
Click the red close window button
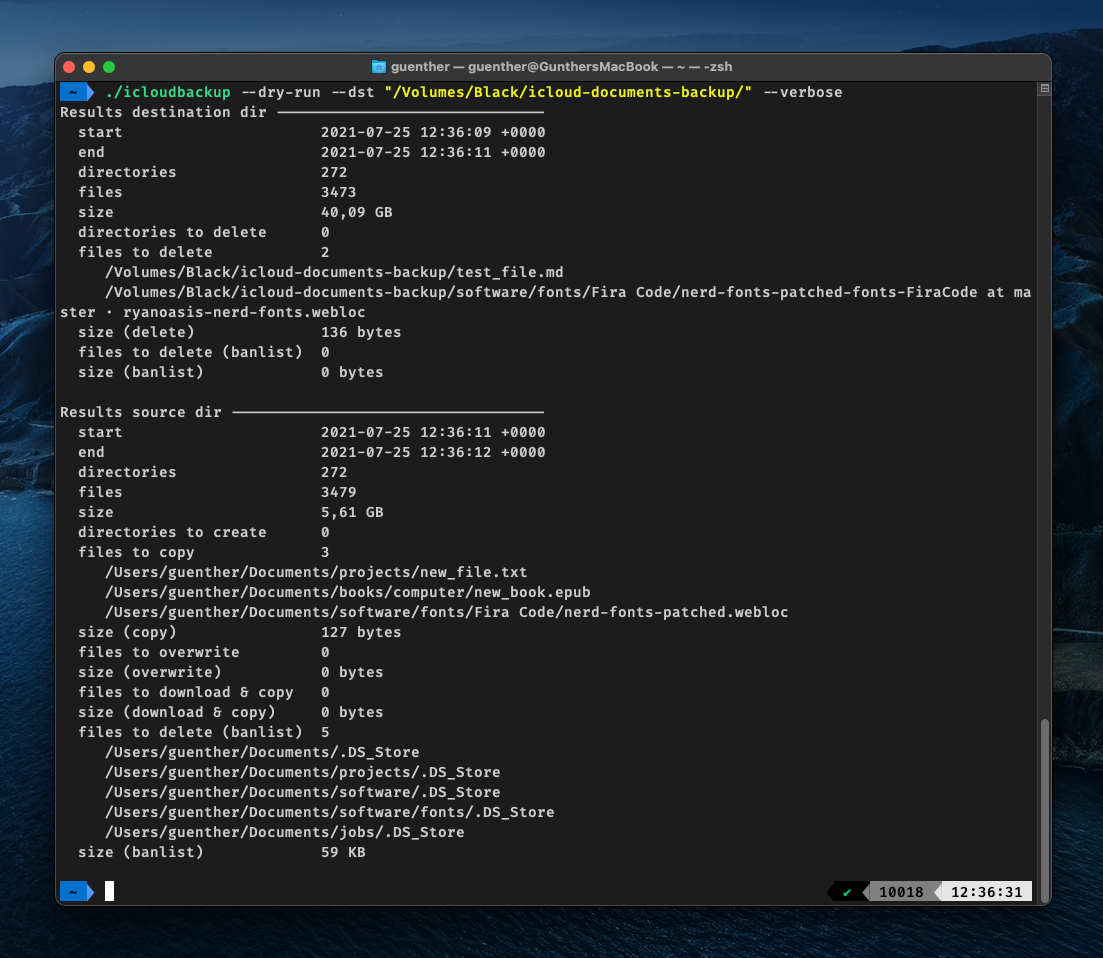(69, 67)
